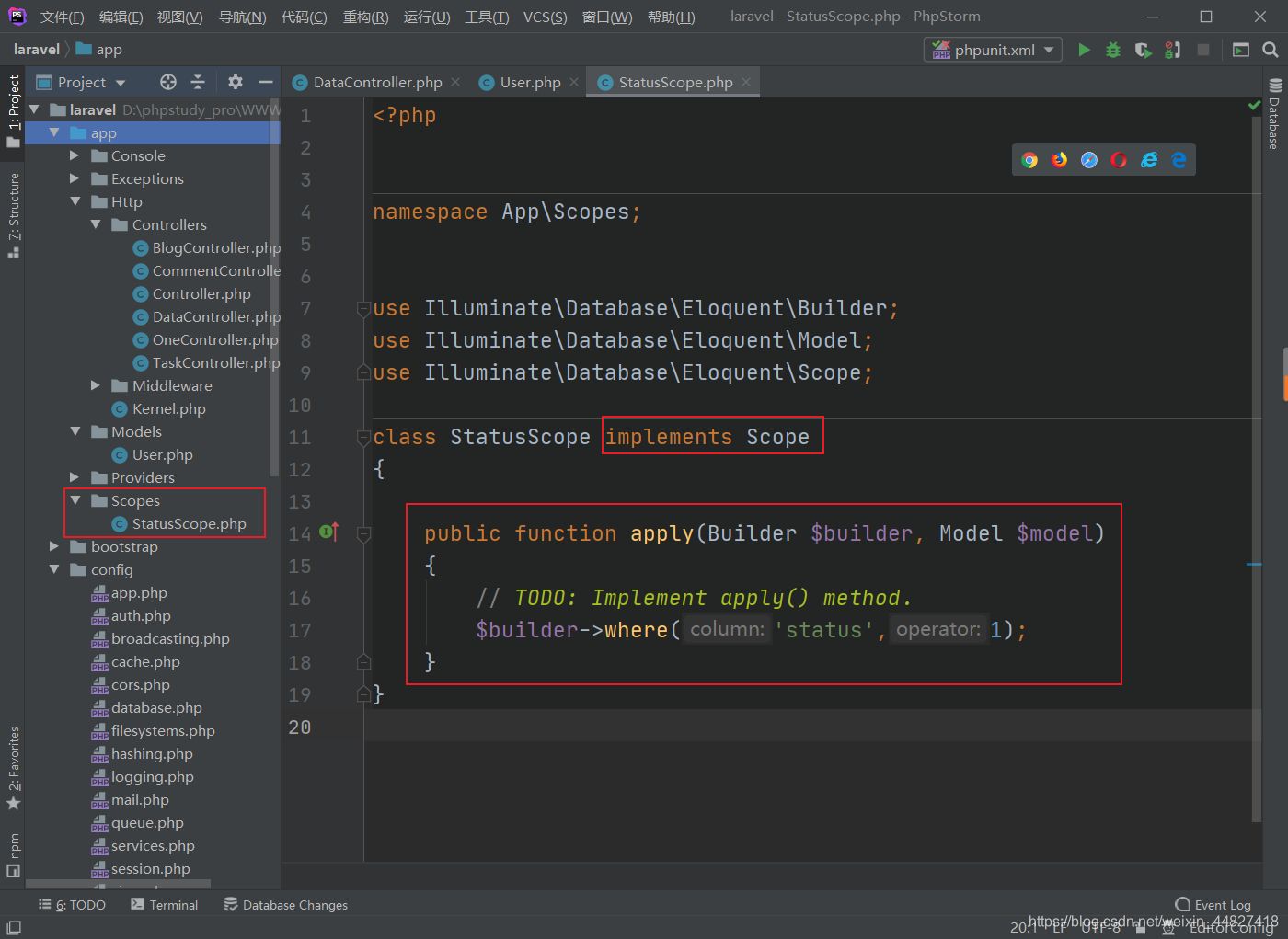Expand the Providers folder
The width and height of the screenshot is (1288, 939).
click(x=75, y=477)
